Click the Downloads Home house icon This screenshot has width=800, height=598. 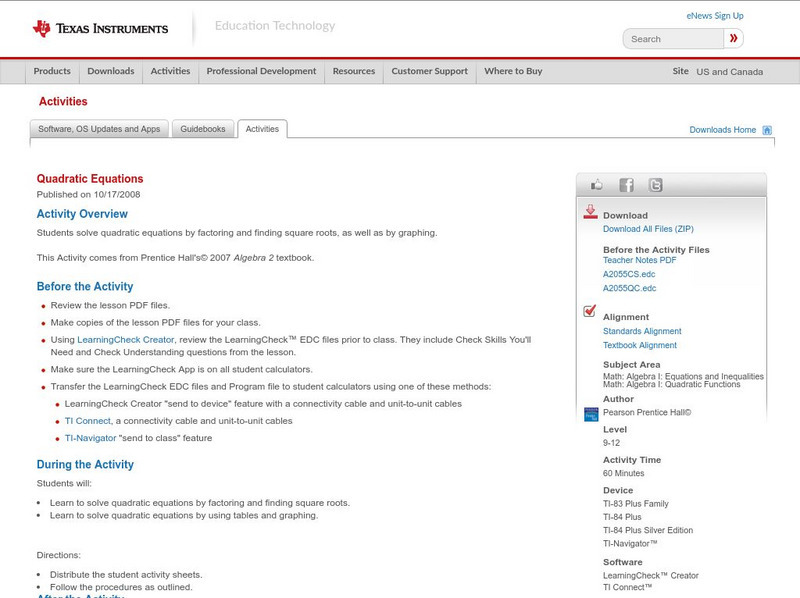[x=767, y=130]
